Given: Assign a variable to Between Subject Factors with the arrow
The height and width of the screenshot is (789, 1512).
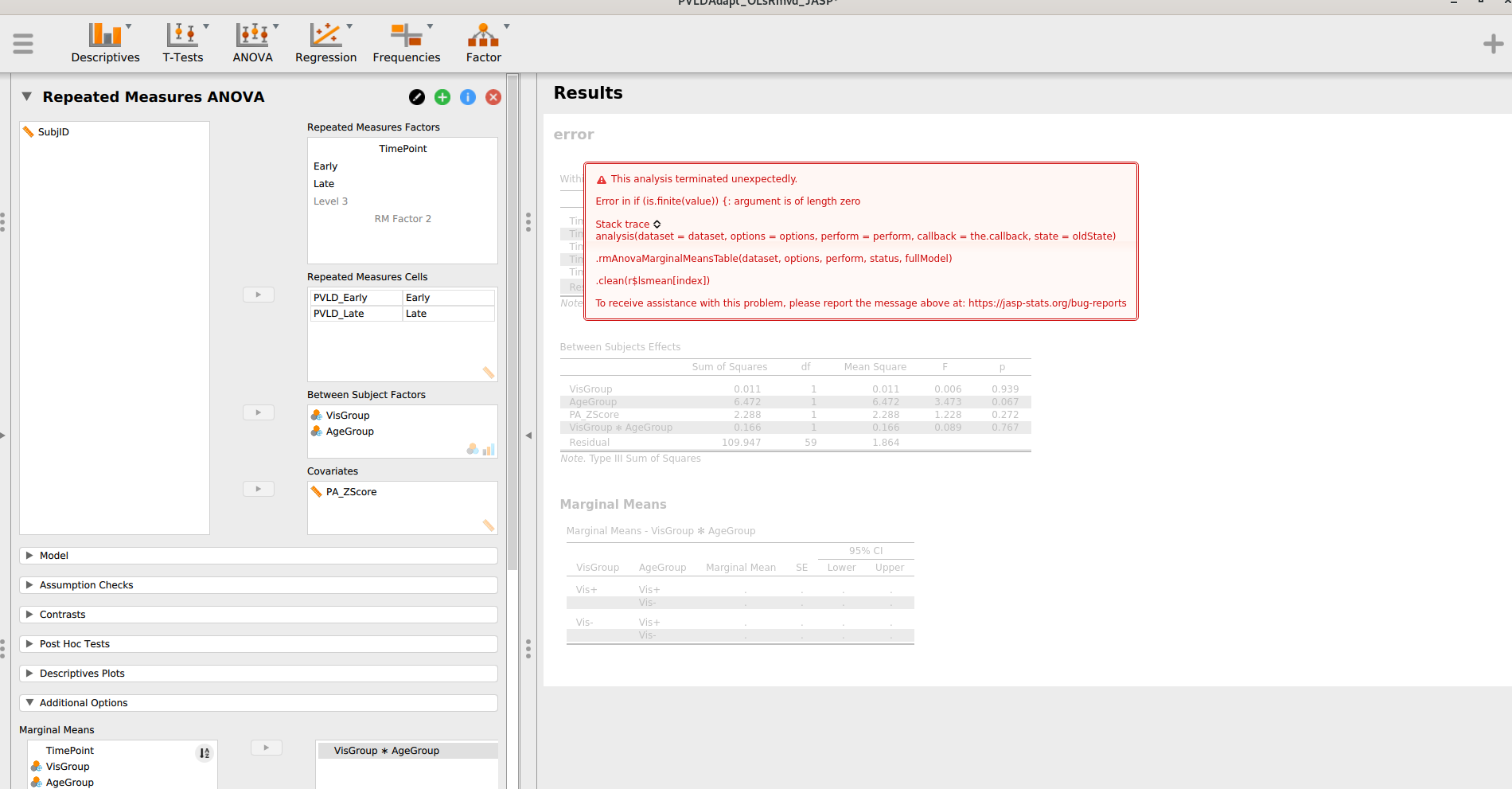Looking at the screenshot, I should tap(258, 412).
